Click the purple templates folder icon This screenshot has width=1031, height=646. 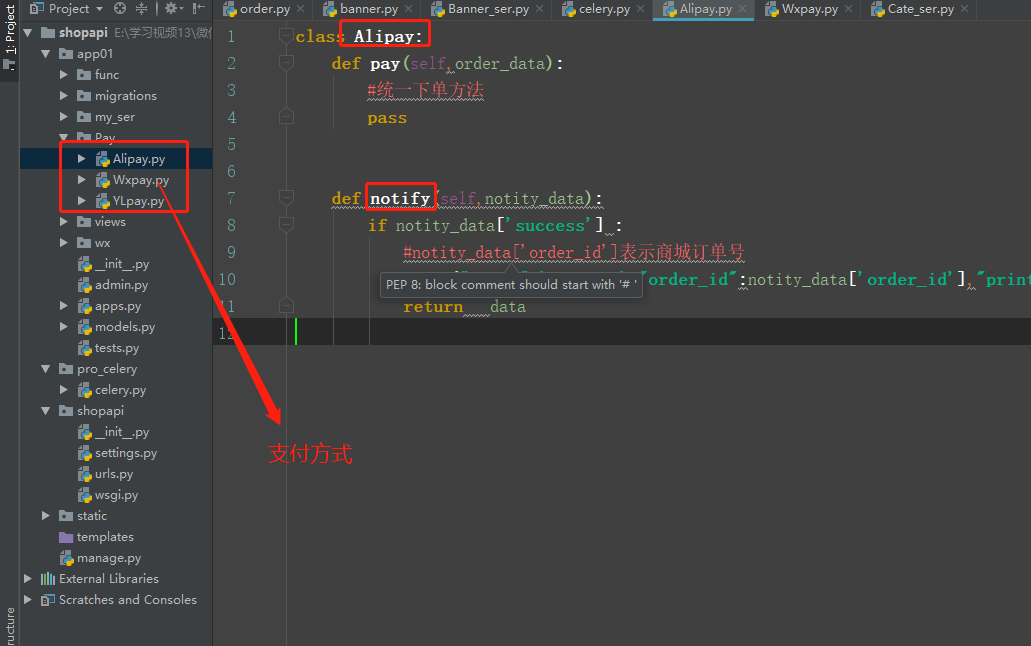66,537
